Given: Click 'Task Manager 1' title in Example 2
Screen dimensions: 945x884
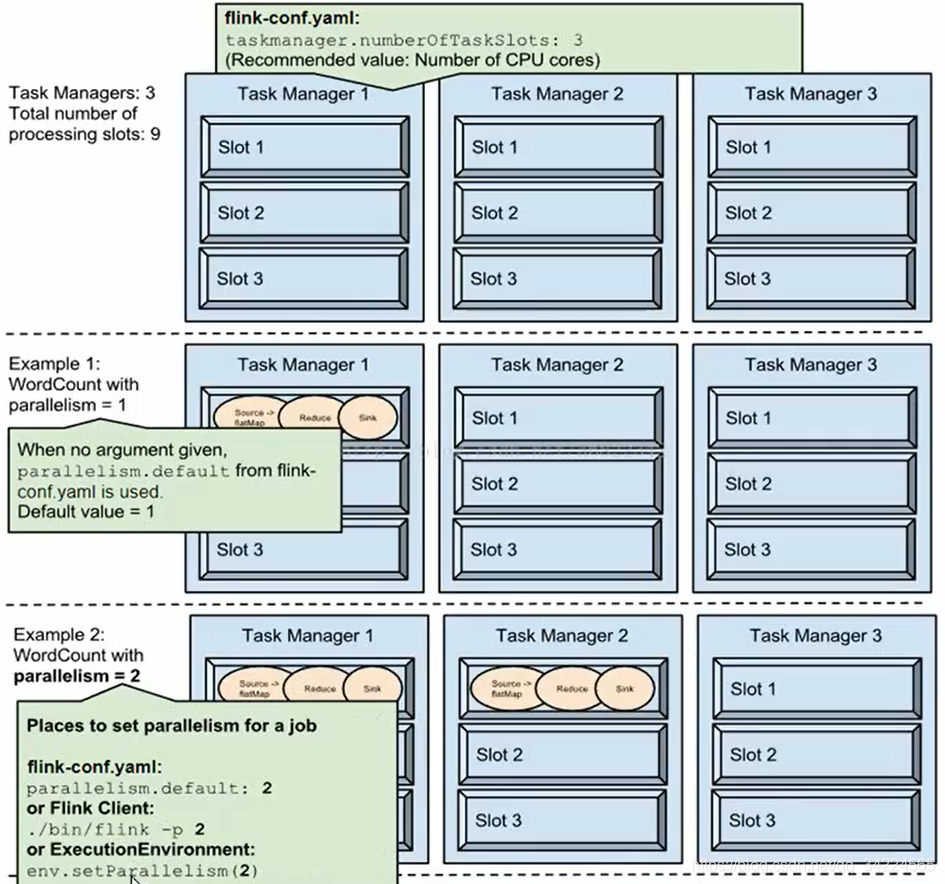Looking at the screenshot, I should 307,636.
